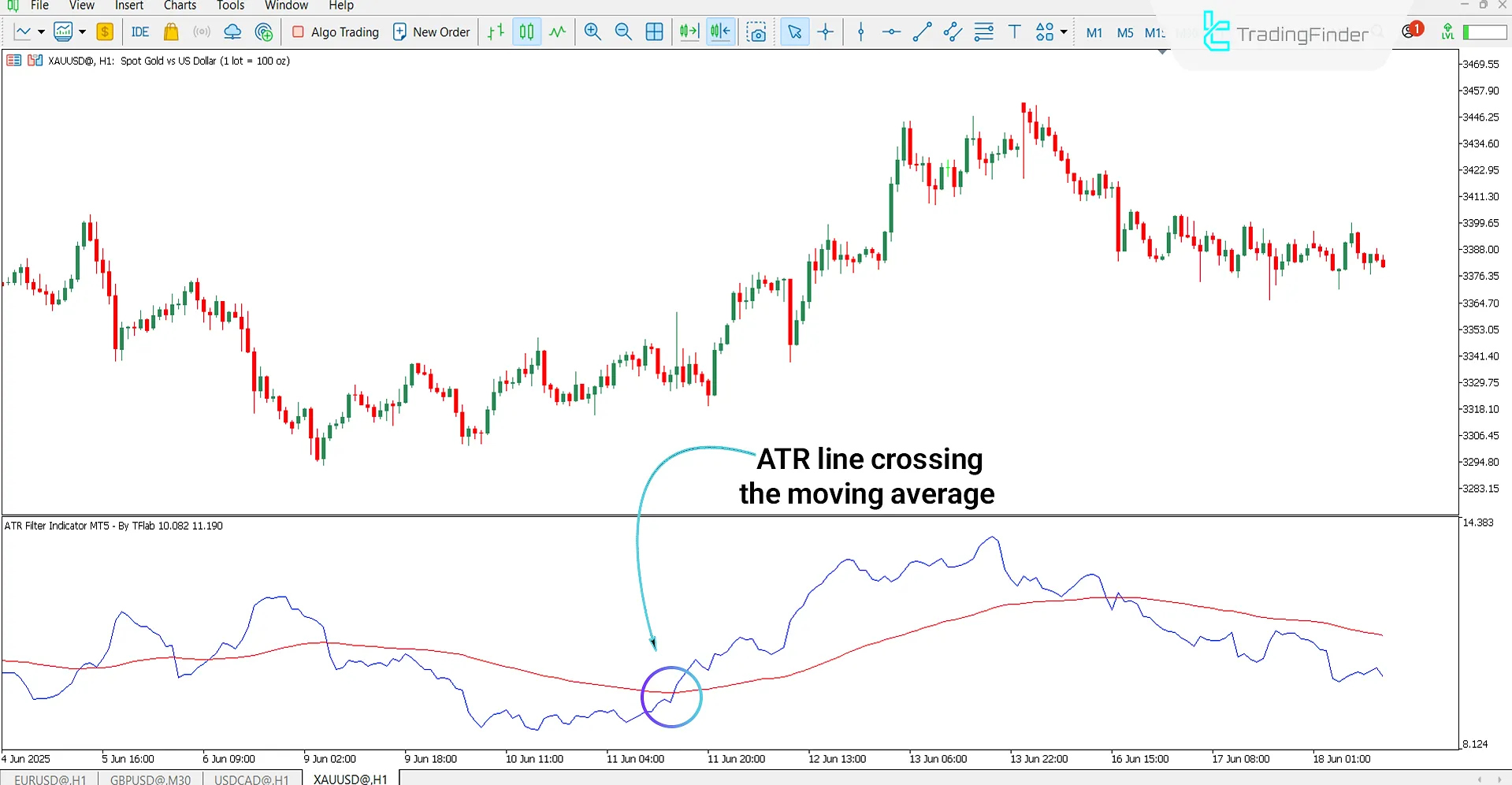Open the Charts menu
The height and width of the screenshot is (785, 1512).
(x=180, y=6)
